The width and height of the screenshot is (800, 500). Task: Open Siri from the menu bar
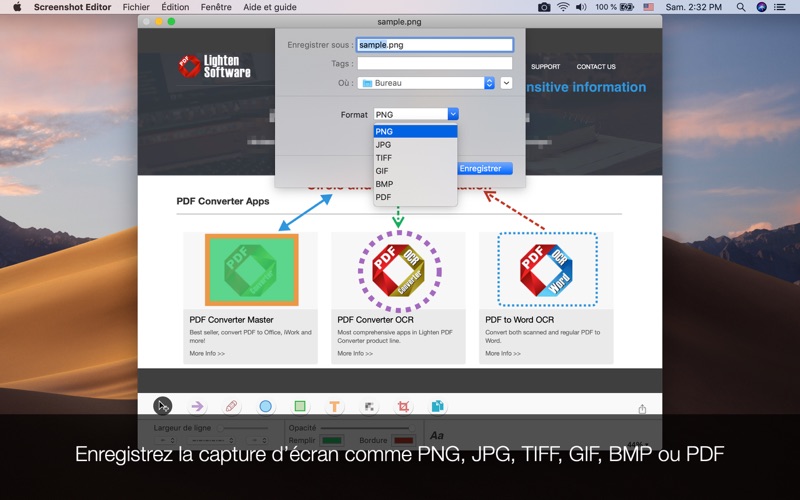(x=761, y=7)
